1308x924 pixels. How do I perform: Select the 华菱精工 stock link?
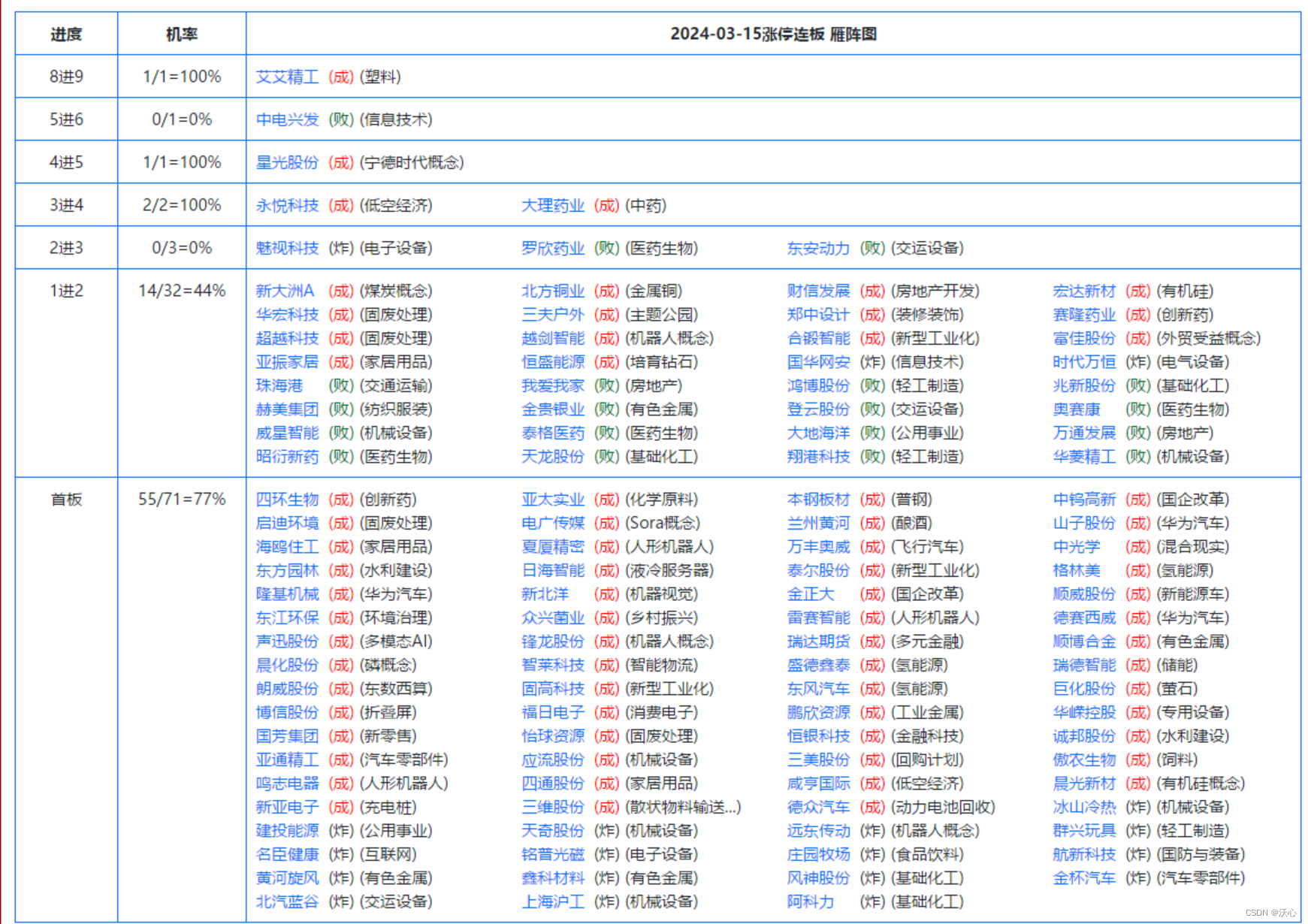pos(1084,456)
